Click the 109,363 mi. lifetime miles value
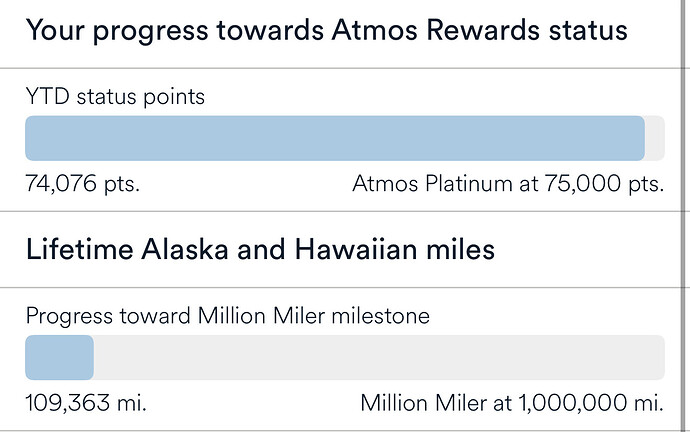 86,403
